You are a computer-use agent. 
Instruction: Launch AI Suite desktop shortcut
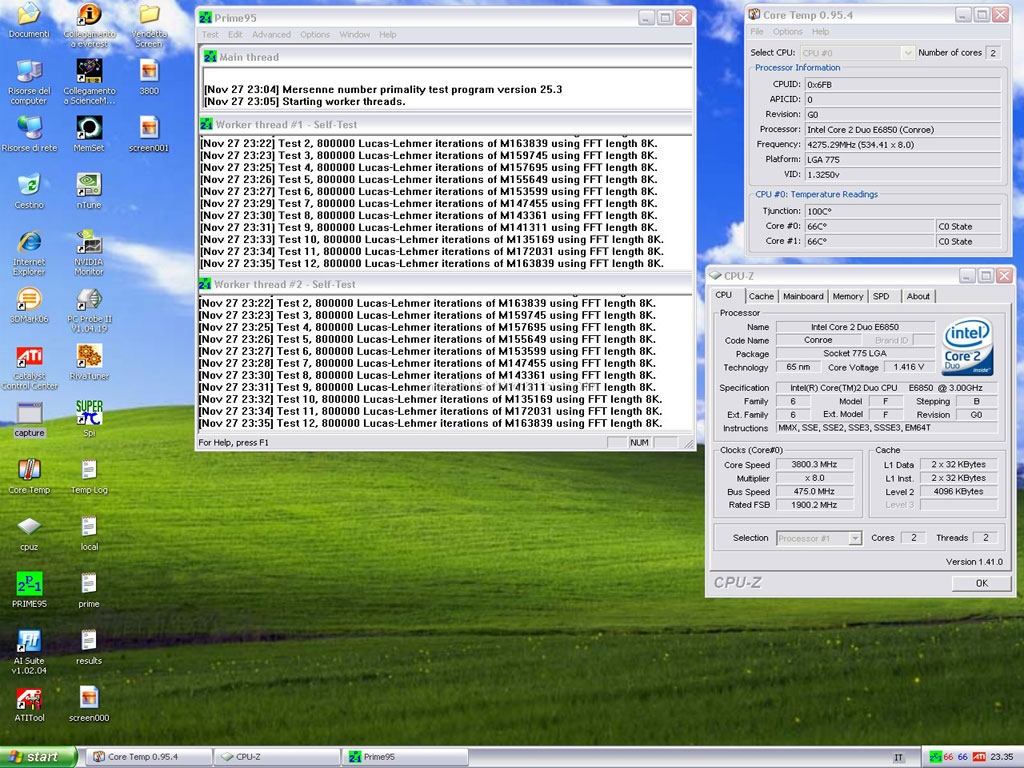coord(29,652)
